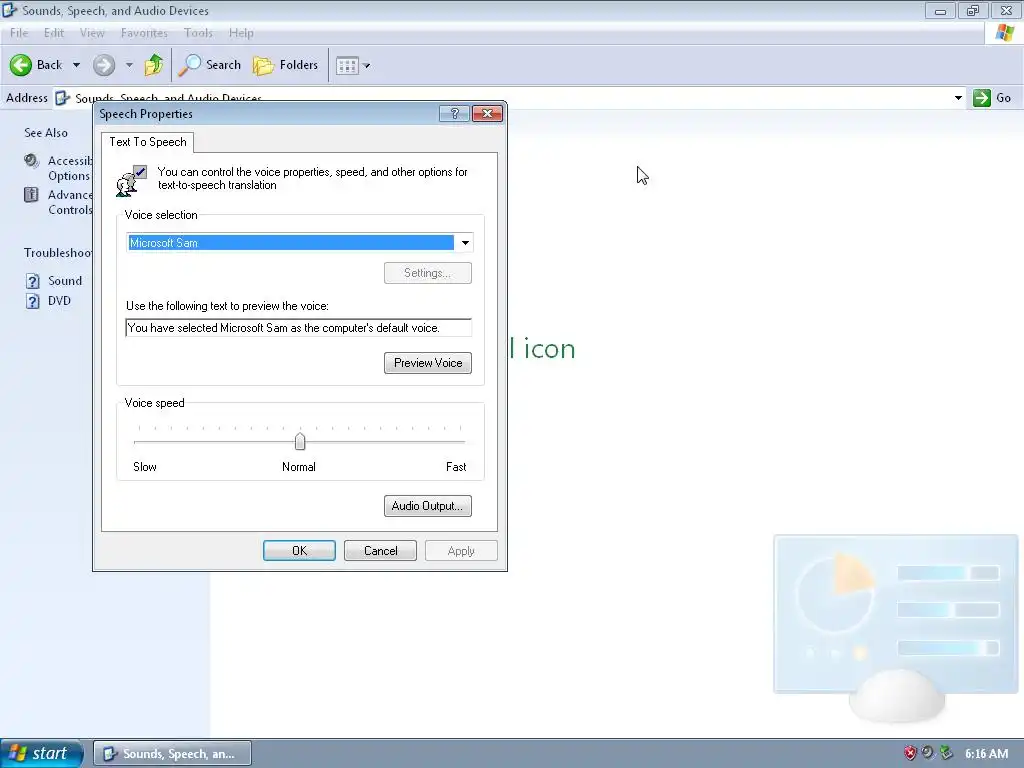Click the volume tray icon

[x=927, y=753]
